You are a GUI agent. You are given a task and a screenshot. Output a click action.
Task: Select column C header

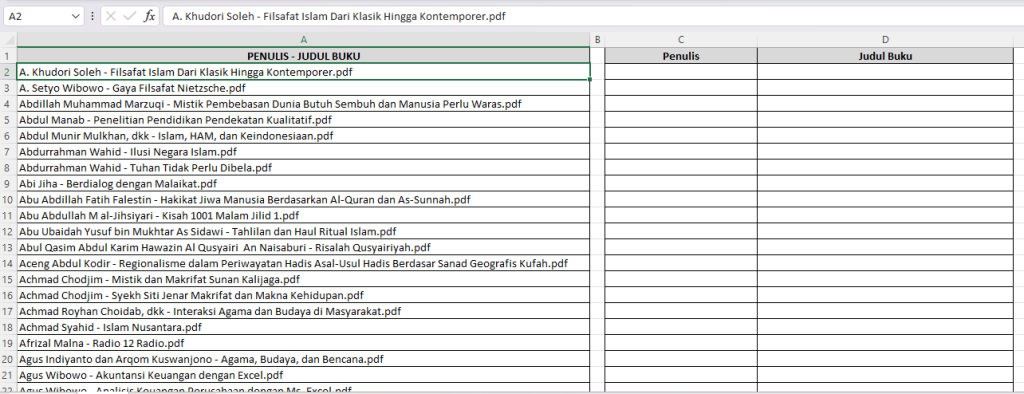coord(681,41)
